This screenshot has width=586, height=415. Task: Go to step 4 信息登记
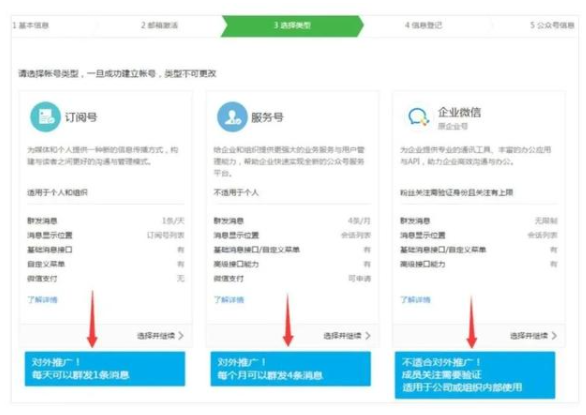click(x=423, y=25)
